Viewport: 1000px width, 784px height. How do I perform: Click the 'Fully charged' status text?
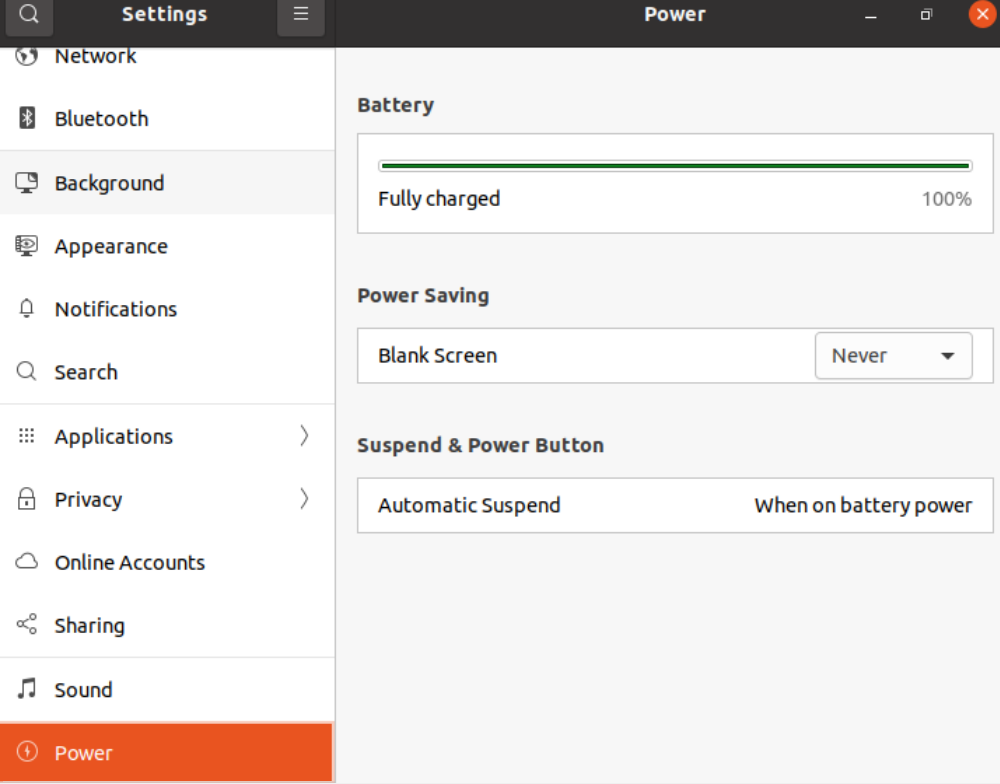(x=439, y=198)
